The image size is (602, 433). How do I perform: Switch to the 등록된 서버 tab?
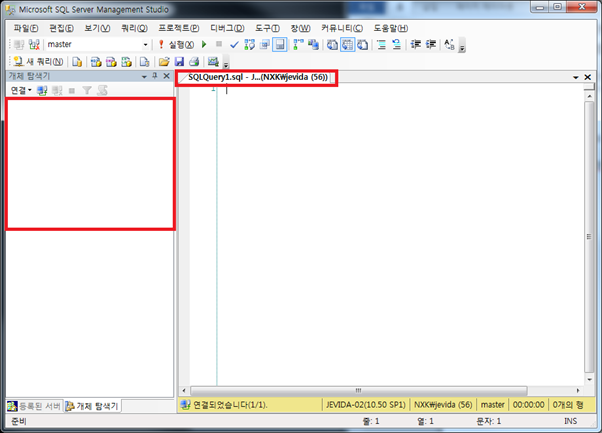click(x=35, y=406)
